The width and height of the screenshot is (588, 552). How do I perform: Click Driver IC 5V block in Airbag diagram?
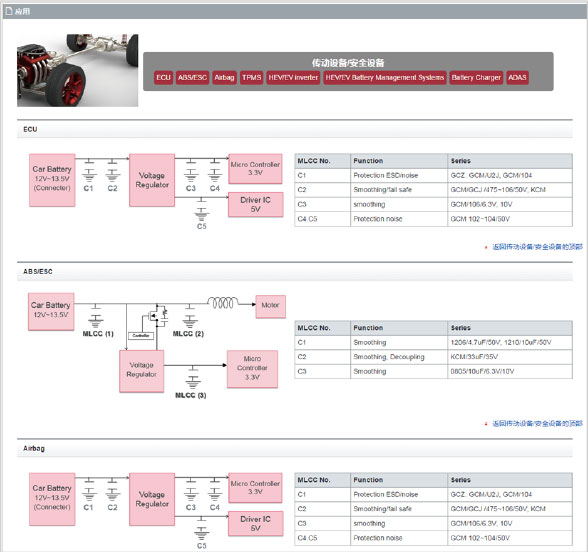[x=256, y=524]
